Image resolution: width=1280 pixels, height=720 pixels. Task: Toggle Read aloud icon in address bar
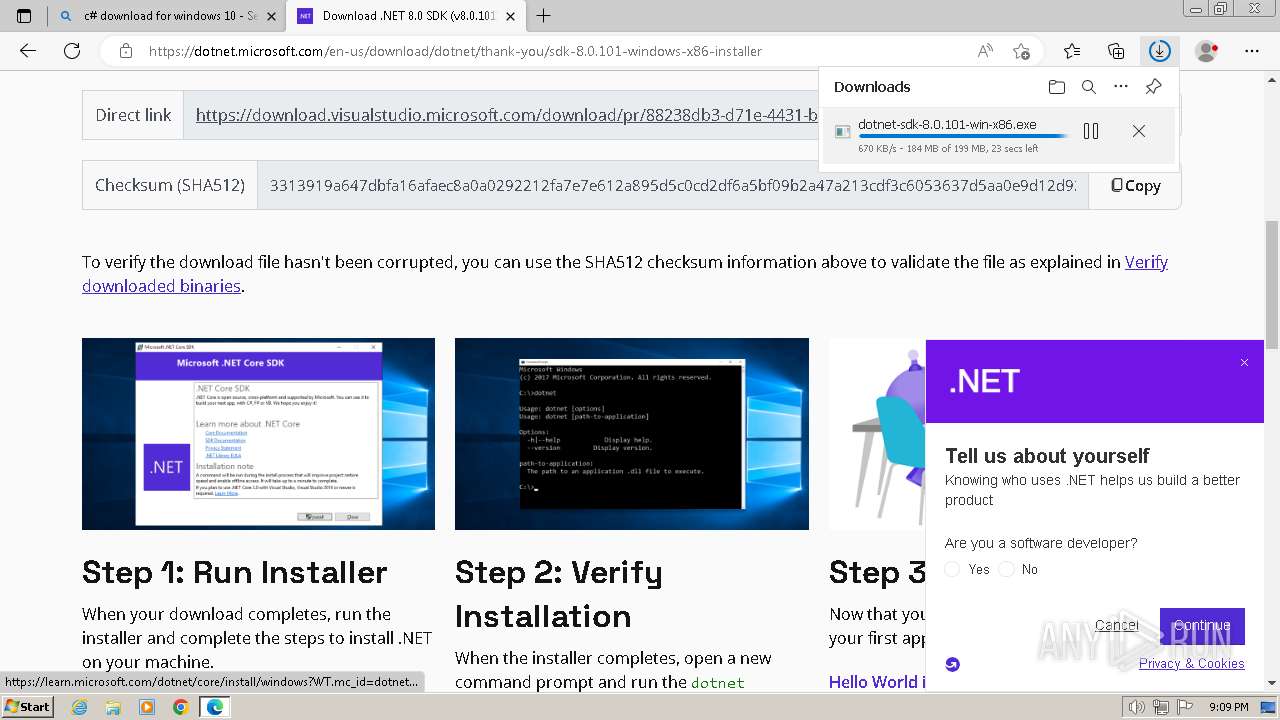click(x=985, y=51)
